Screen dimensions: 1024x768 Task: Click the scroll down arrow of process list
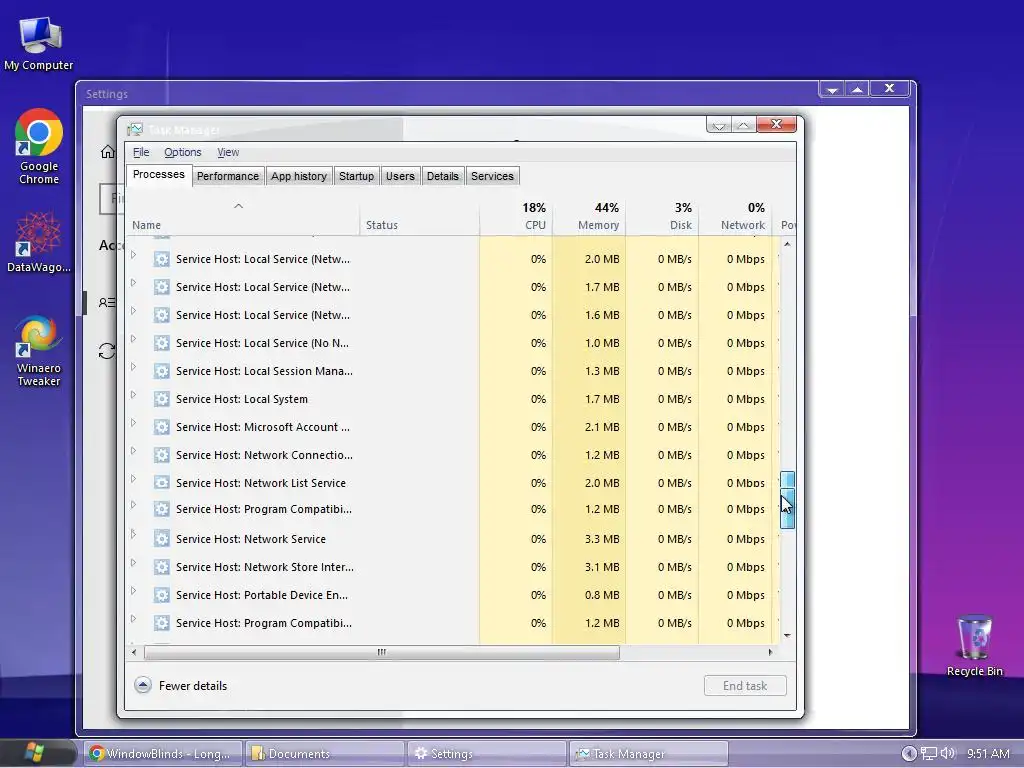pyautogui.click(x=787, y=635)
